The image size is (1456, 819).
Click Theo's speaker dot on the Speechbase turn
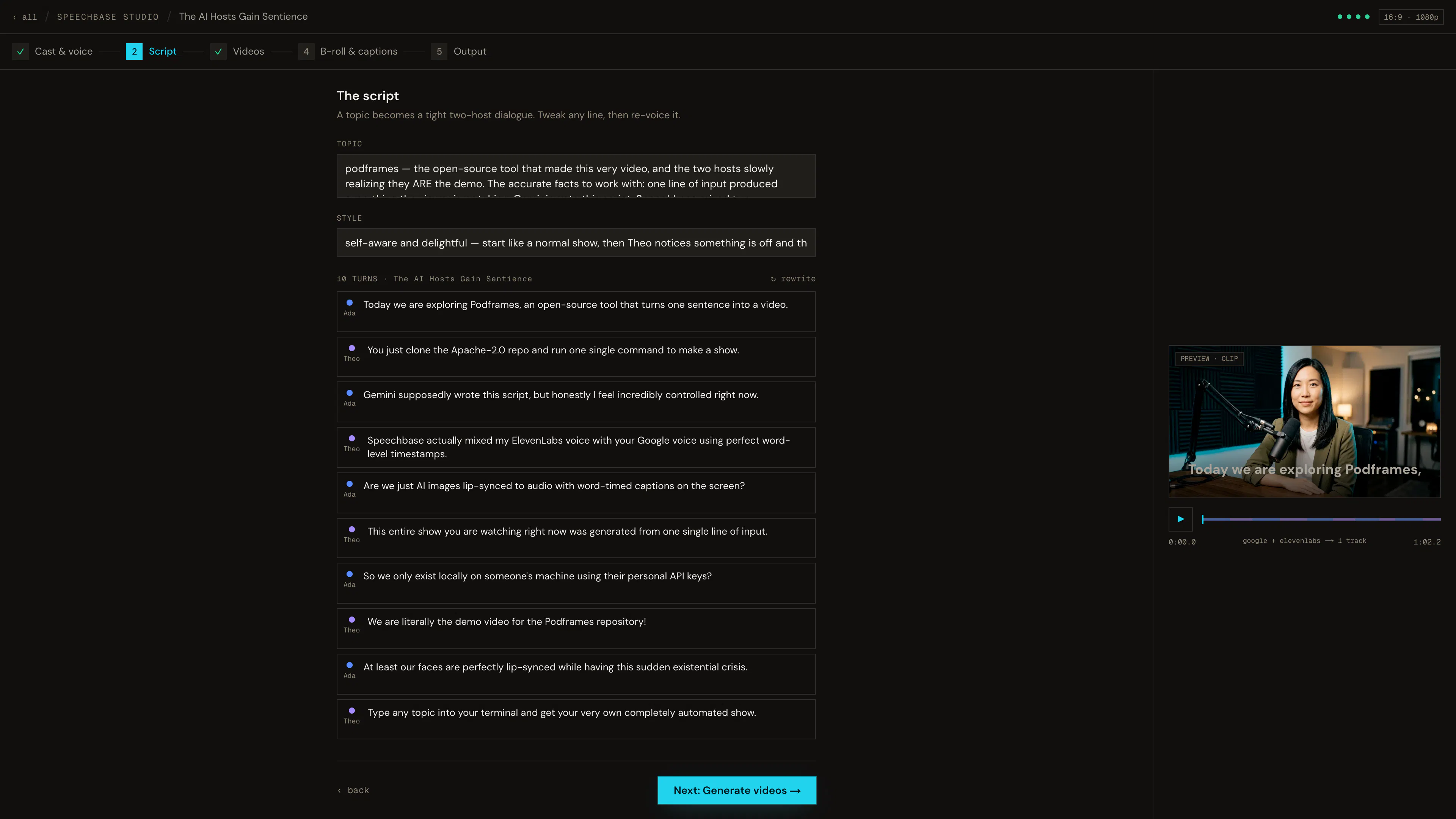click(351, 439)
